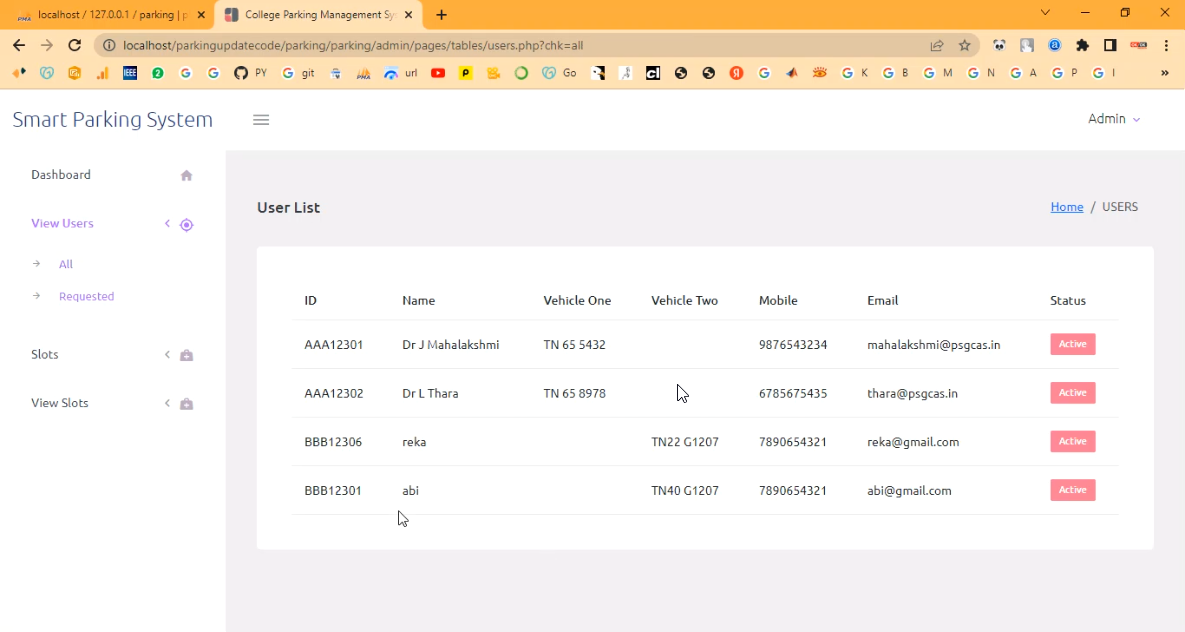Click the Dashboard home icon
Viewport: 1185px width, 632px height.
[x=186, y=176]
